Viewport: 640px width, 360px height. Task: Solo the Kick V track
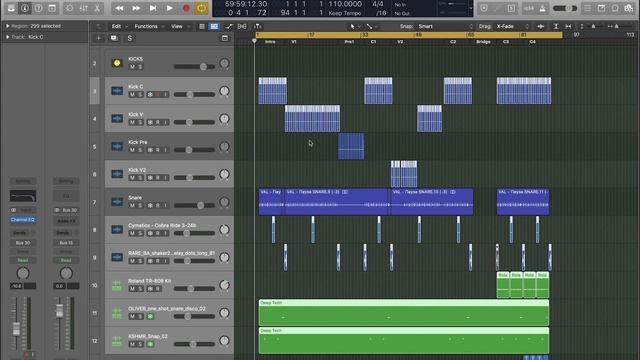[140, 122]
